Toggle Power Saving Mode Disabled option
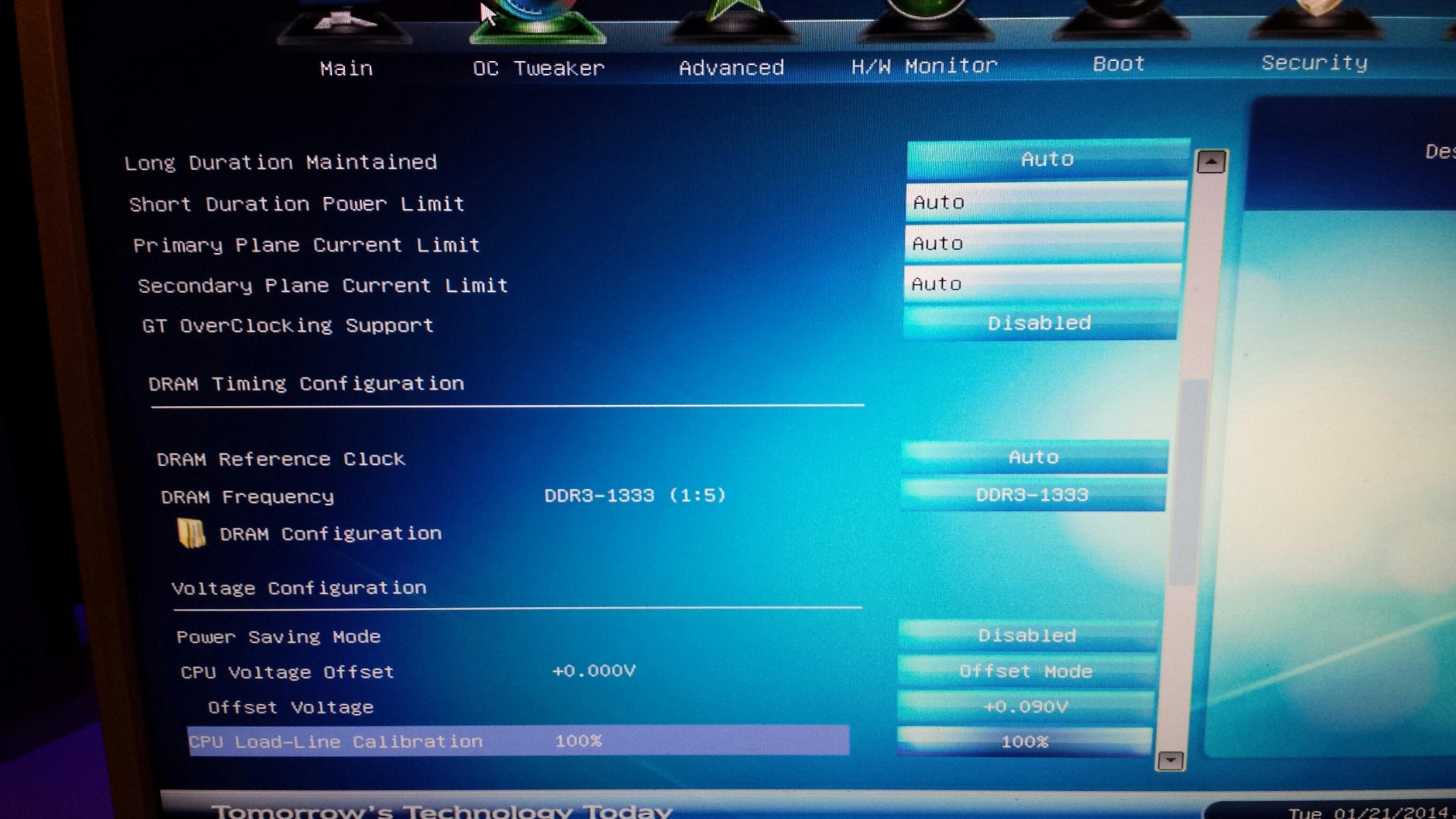Screen dimensions: 1456x819 pos(1026,636)
